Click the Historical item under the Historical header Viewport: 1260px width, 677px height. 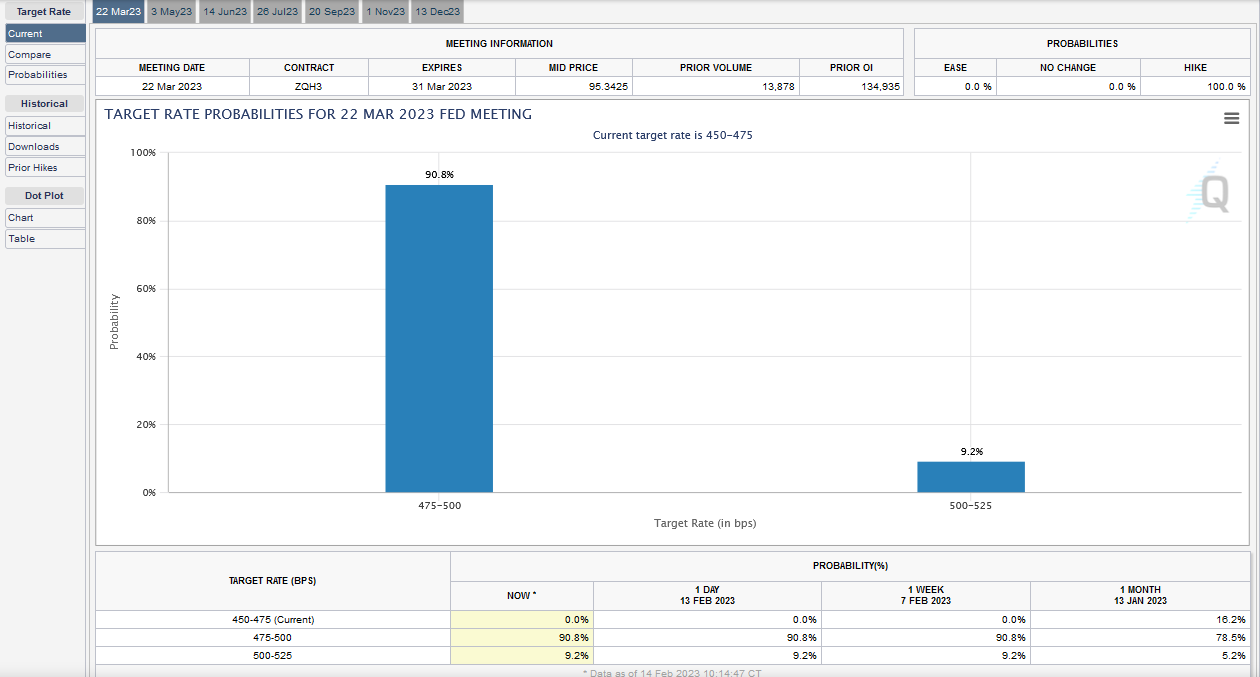pyautogui.click(x=45, y=126)
